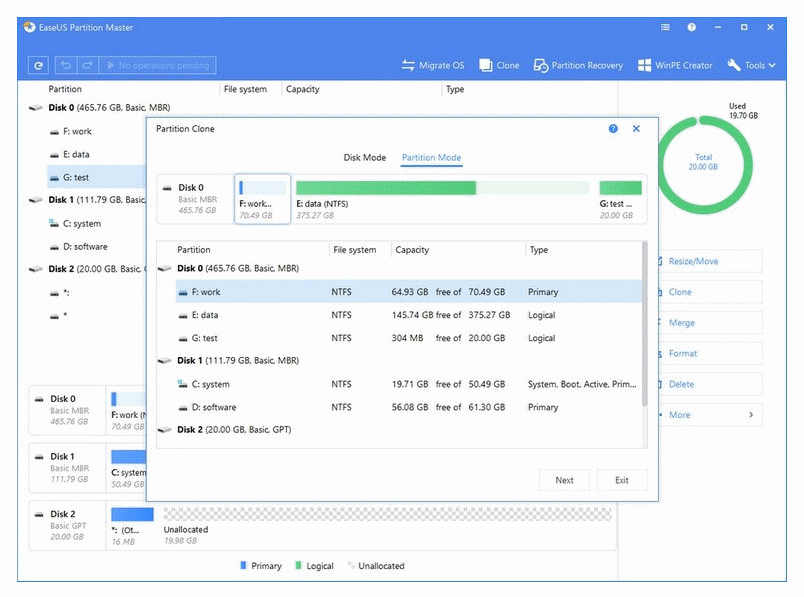Click Clone in the right side panel

point(710,292)
